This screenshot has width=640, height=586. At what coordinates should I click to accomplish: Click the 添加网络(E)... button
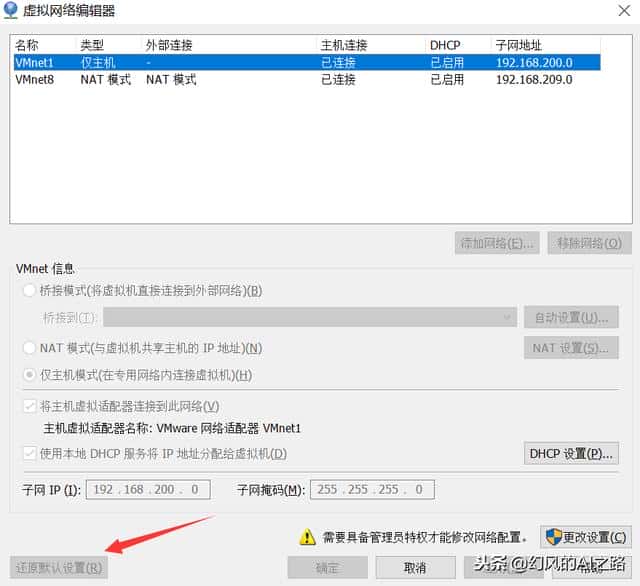point(497,243)
